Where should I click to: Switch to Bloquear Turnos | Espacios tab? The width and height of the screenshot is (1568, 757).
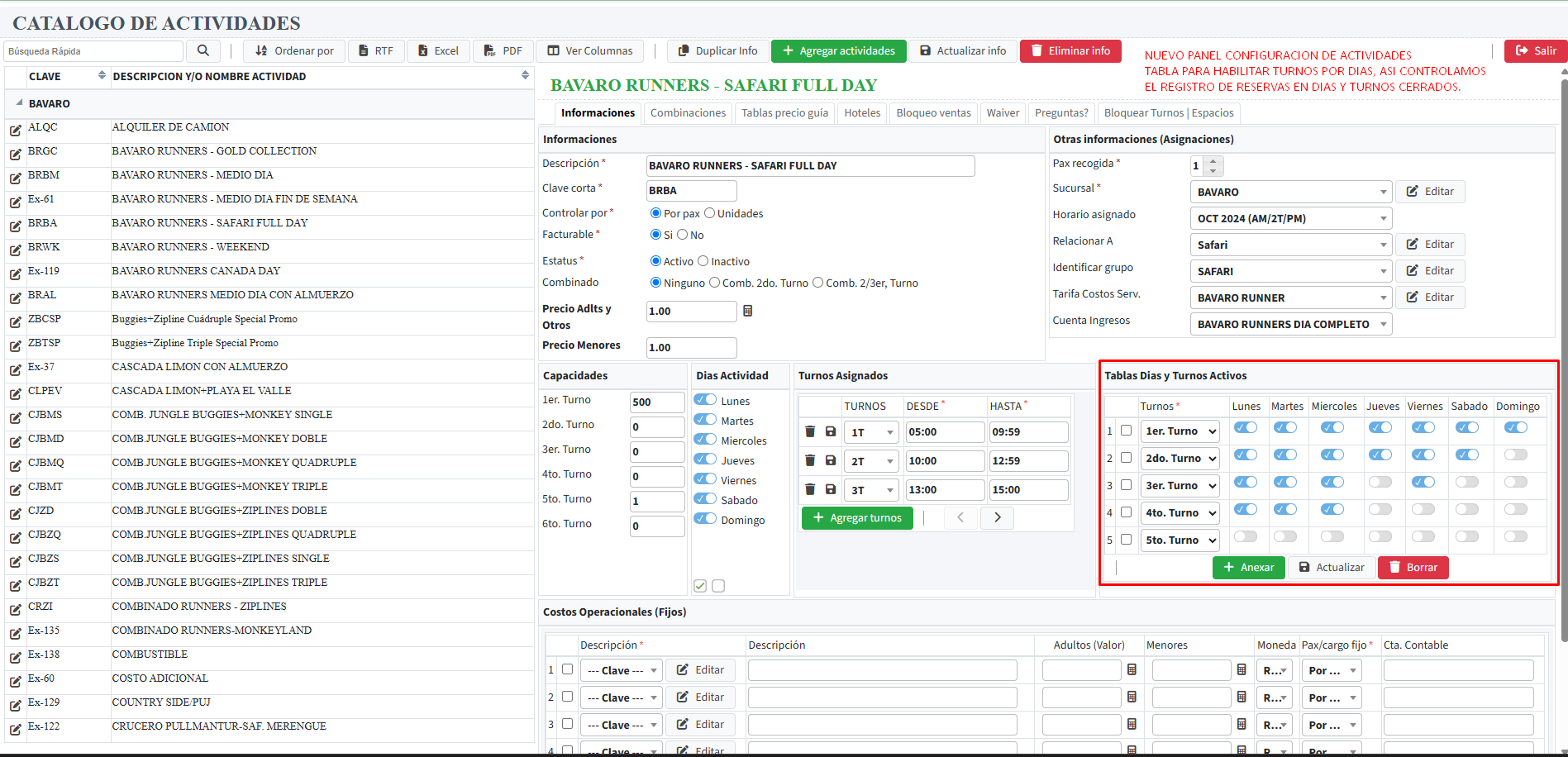pyautogui.click(x=1169, y=113)
